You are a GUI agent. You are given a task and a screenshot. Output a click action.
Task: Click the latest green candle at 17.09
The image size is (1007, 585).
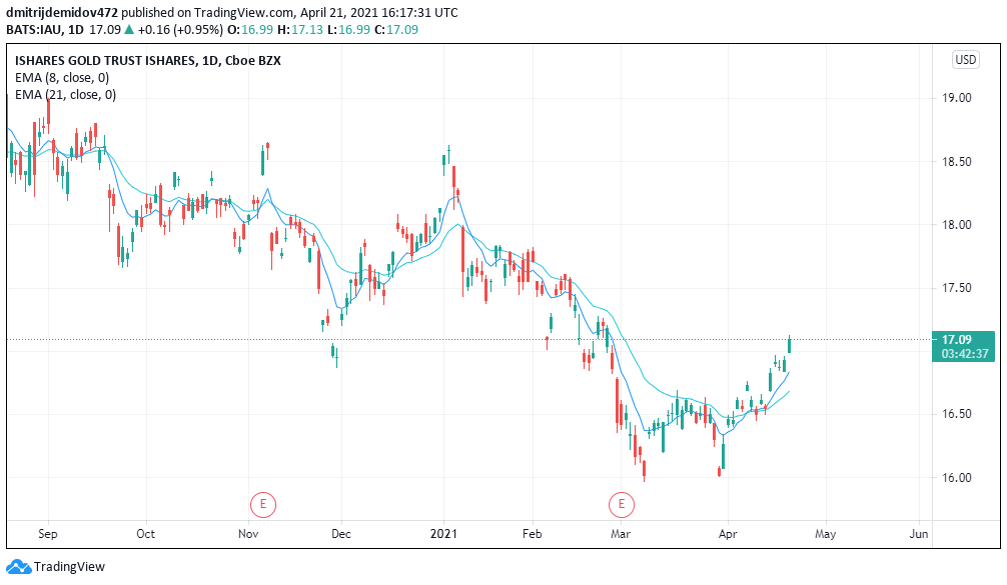tap(789, 344)
